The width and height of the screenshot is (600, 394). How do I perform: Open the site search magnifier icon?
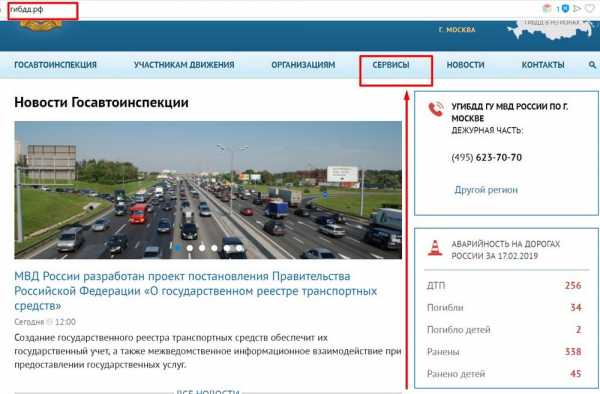coord(592,65)
